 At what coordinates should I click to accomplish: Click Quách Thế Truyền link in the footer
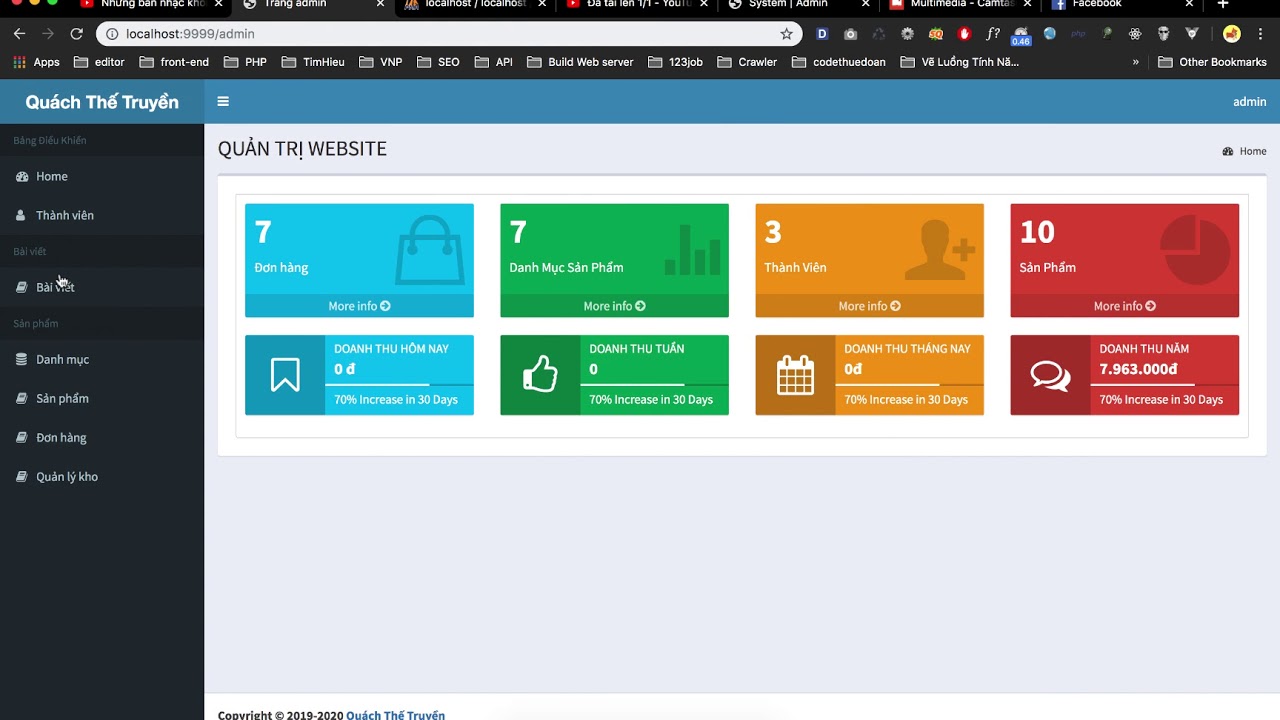click(395, 715)
